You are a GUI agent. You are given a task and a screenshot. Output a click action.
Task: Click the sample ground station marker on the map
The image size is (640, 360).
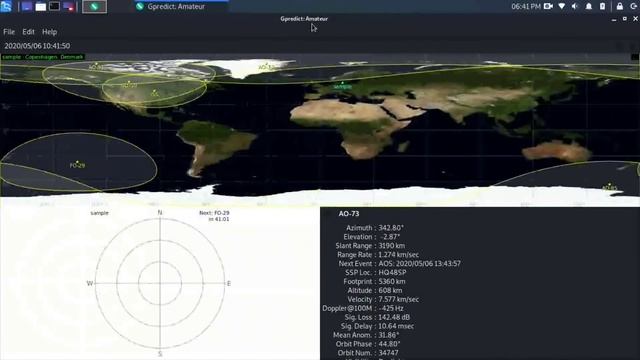click(342, 86)
